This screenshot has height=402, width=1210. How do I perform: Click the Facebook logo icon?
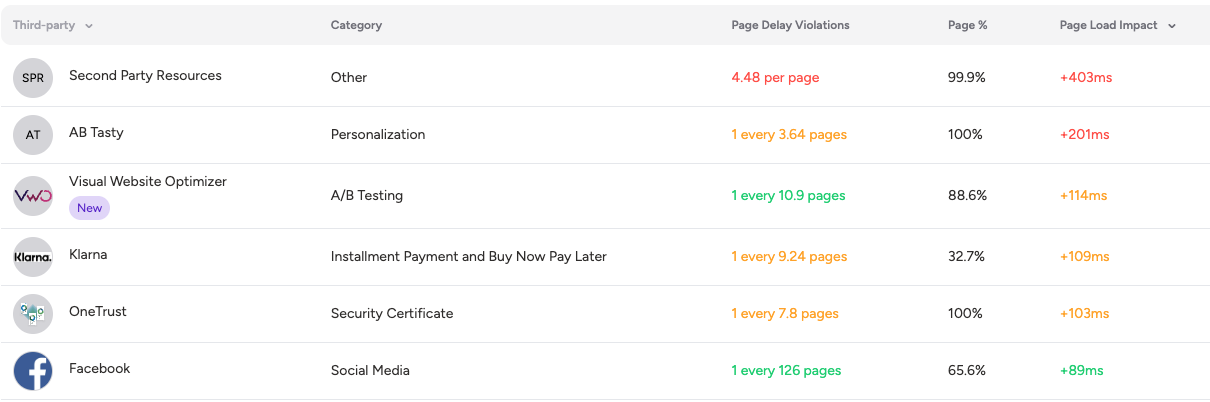tap(33, 371)
